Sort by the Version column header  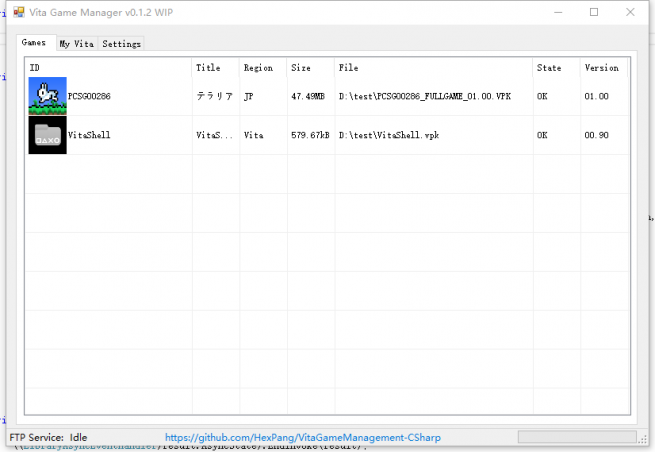[x=604, y=68]
